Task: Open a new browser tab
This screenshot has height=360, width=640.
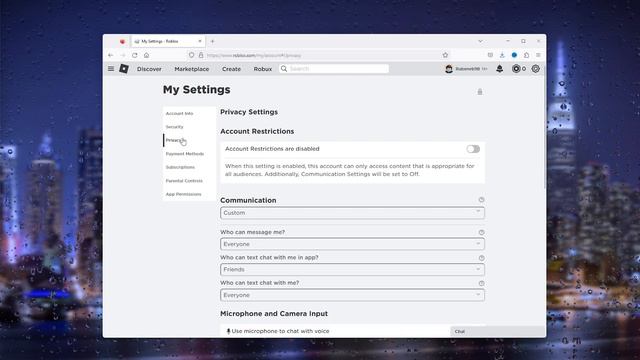Action: 212,41
